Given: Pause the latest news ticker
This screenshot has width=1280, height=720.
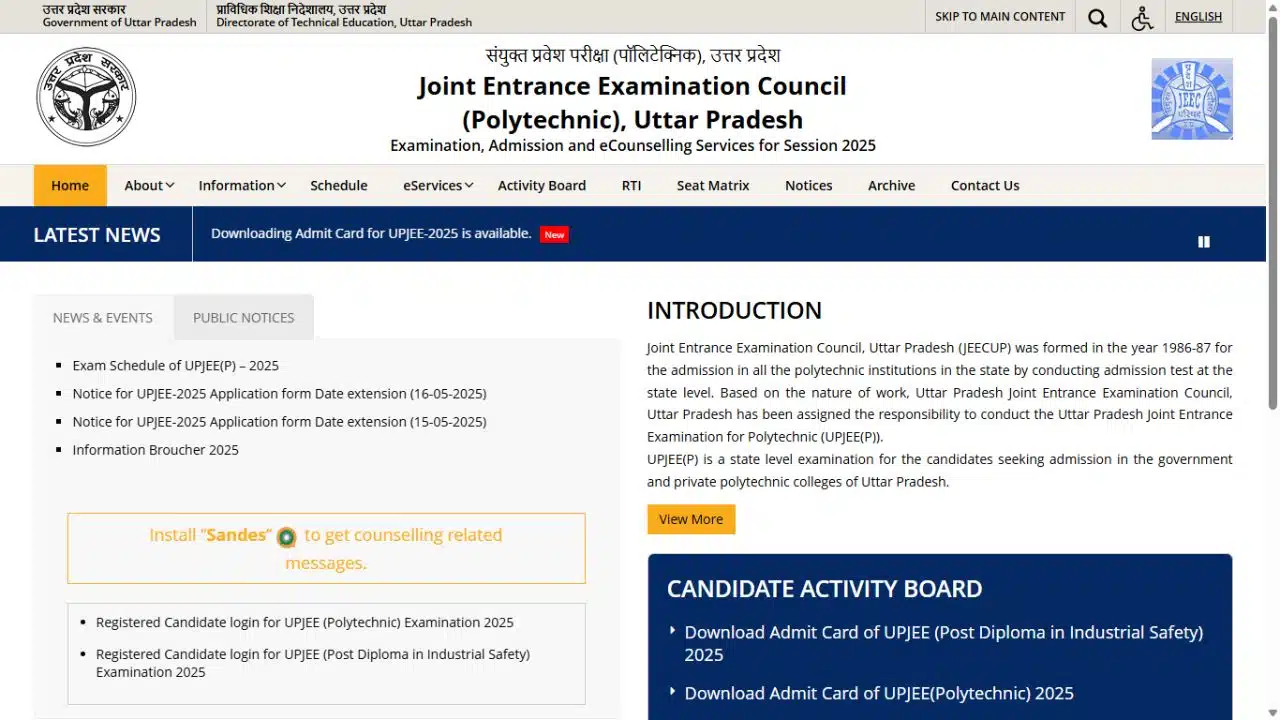Looking at the screenshot, I should pyautogui.click(x=1204, y=241).
